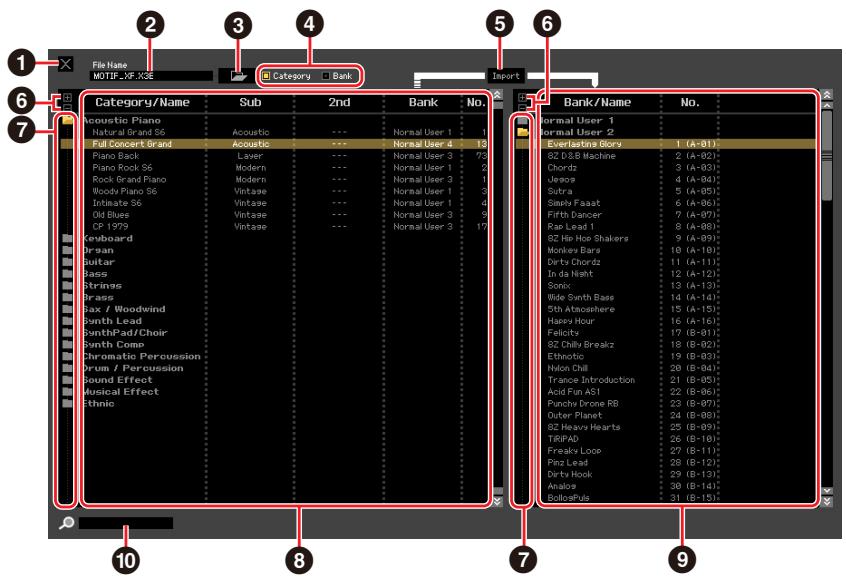The height and width of the screenshot is (579, 846).
Task: Click the right list scrollbar thumb
Action: click(827, 155)
